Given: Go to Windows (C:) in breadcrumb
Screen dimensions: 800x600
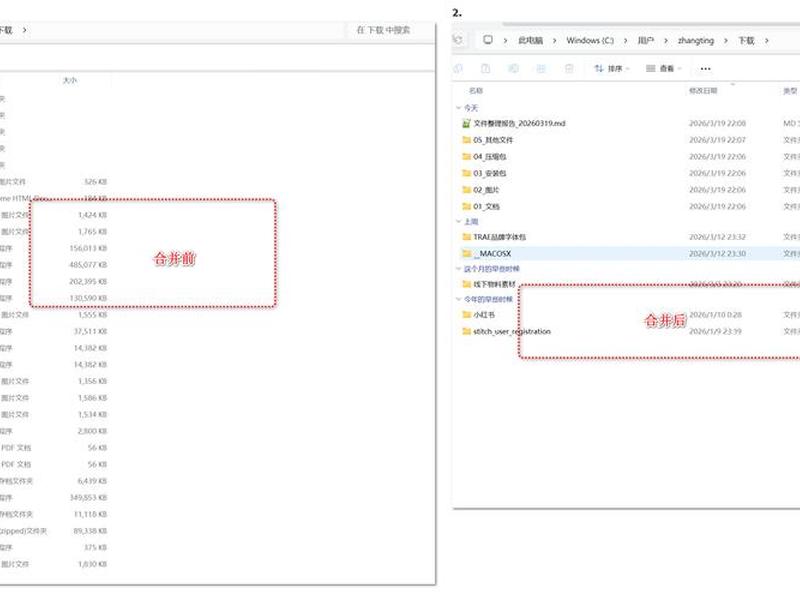Looking at the screenshot, I should tap(590, 40).
